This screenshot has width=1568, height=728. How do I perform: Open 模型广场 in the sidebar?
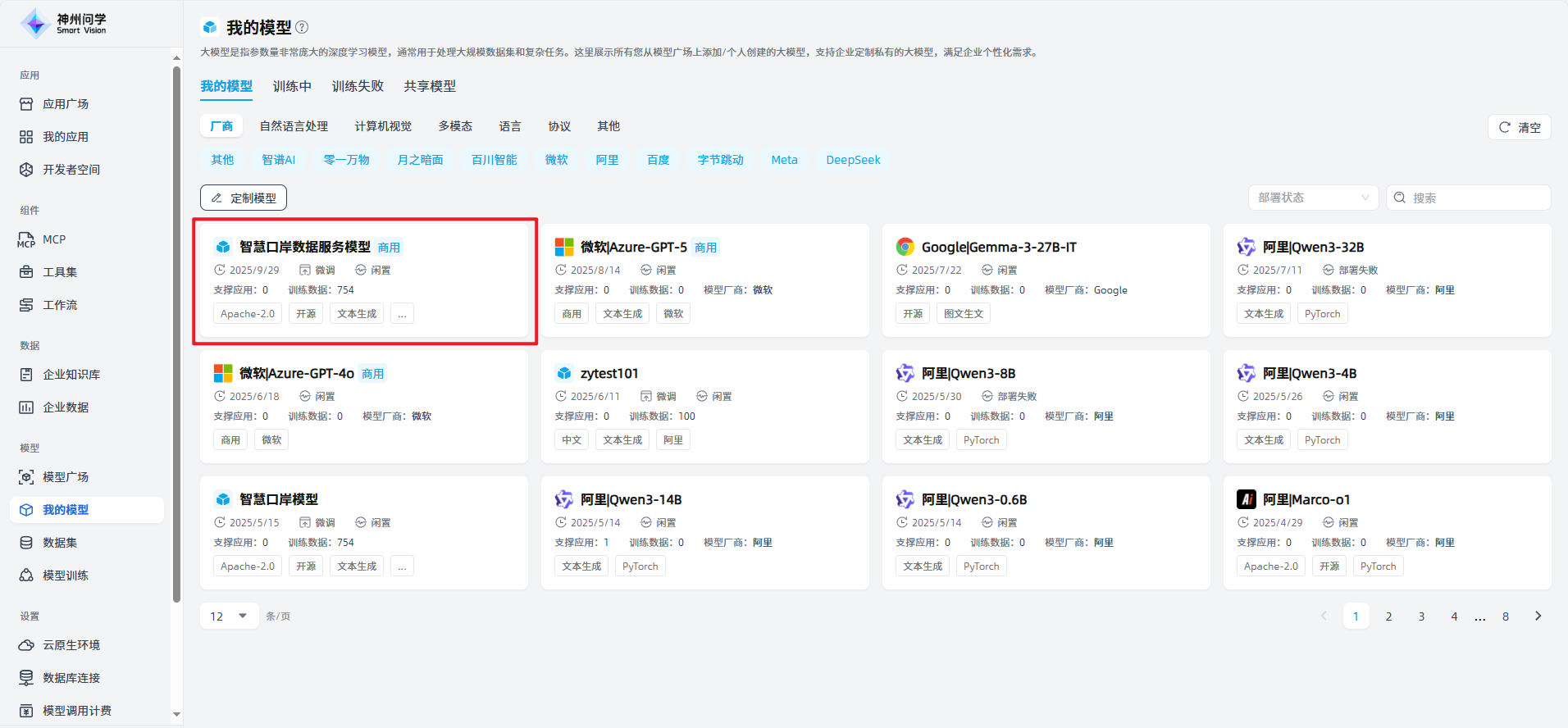click(x=66, y=477)
